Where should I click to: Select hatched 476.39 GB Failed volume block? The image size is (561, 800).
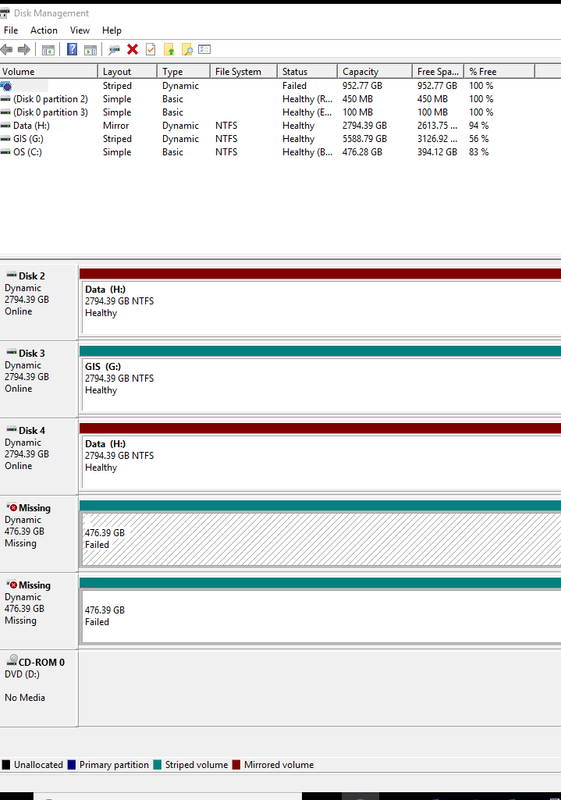pyautogui.click(x=321, y=540)
